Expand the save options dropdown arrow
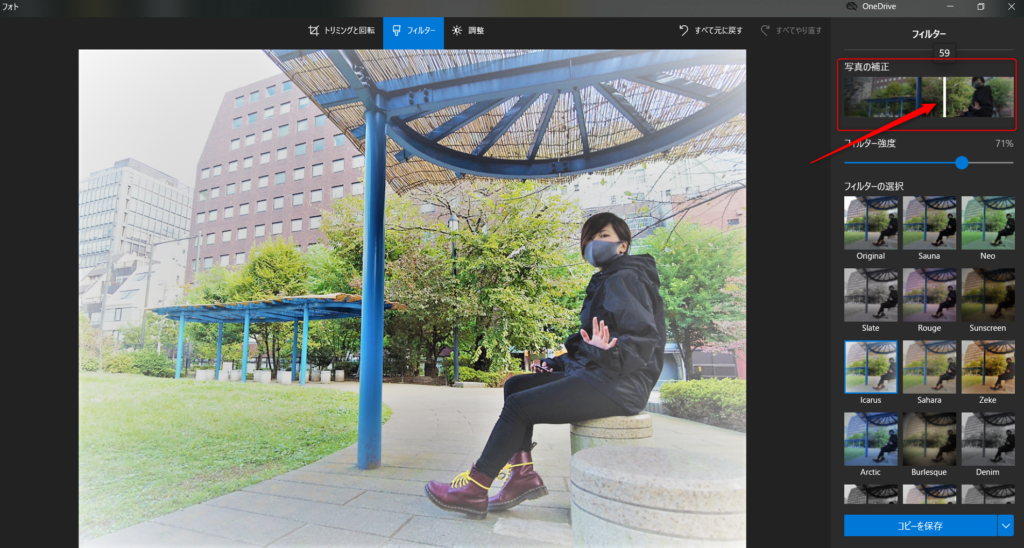 pyautogui.click(x=1005, y=525)
